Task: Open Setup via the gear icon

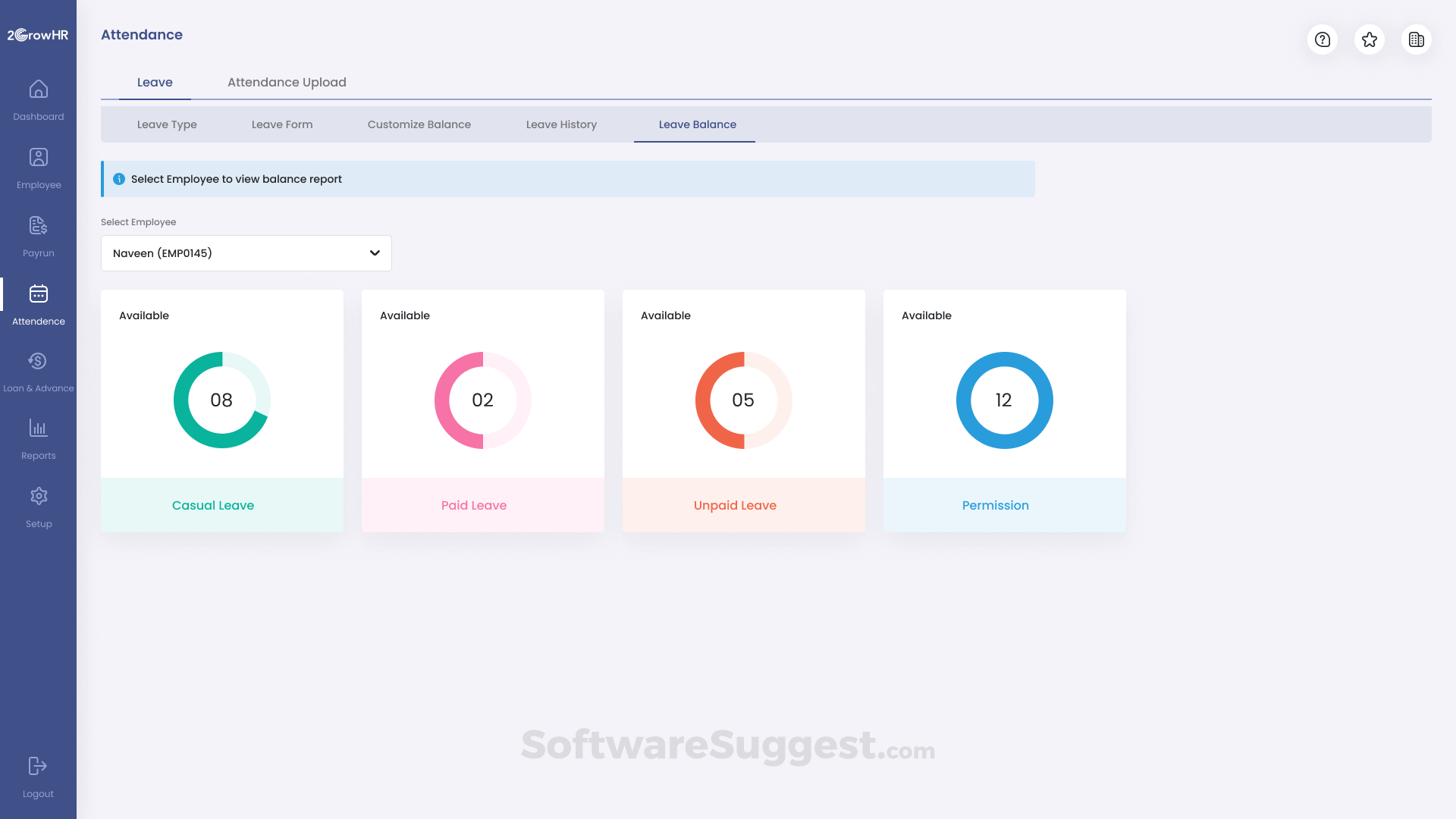Action: 38,495
